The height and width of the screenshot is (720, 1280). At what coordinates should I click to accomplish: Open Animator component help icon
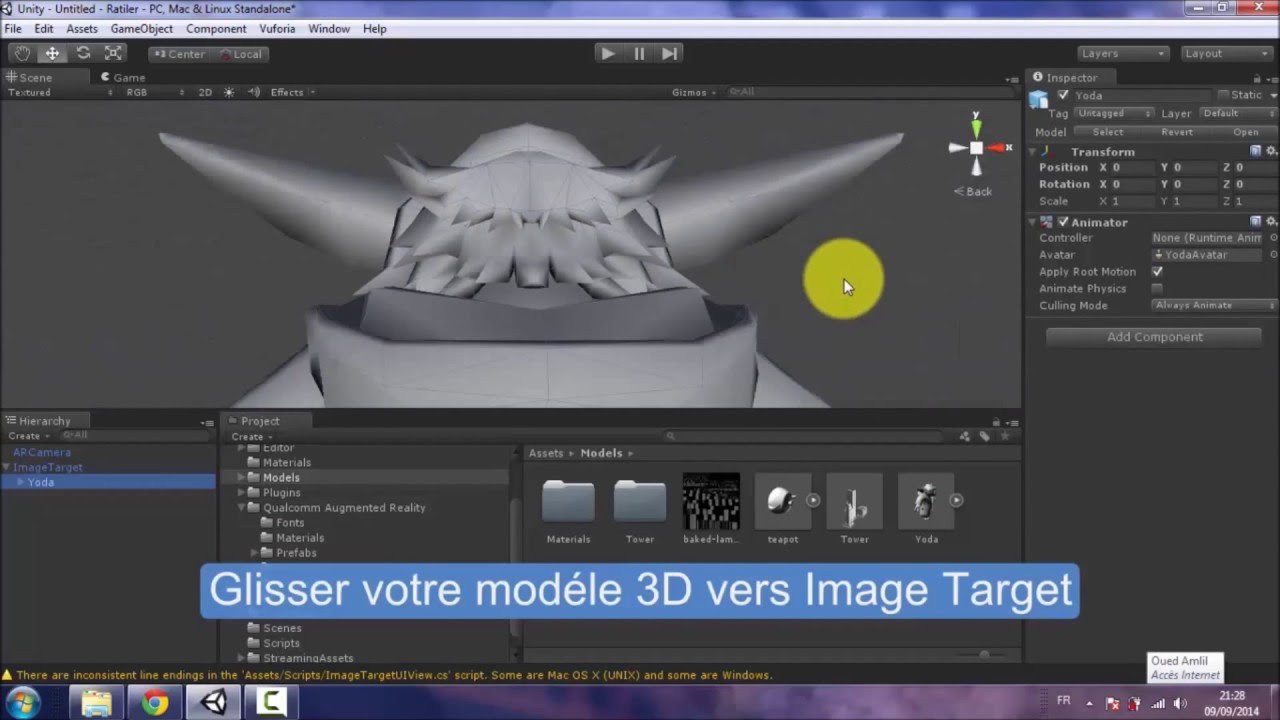1255,222
